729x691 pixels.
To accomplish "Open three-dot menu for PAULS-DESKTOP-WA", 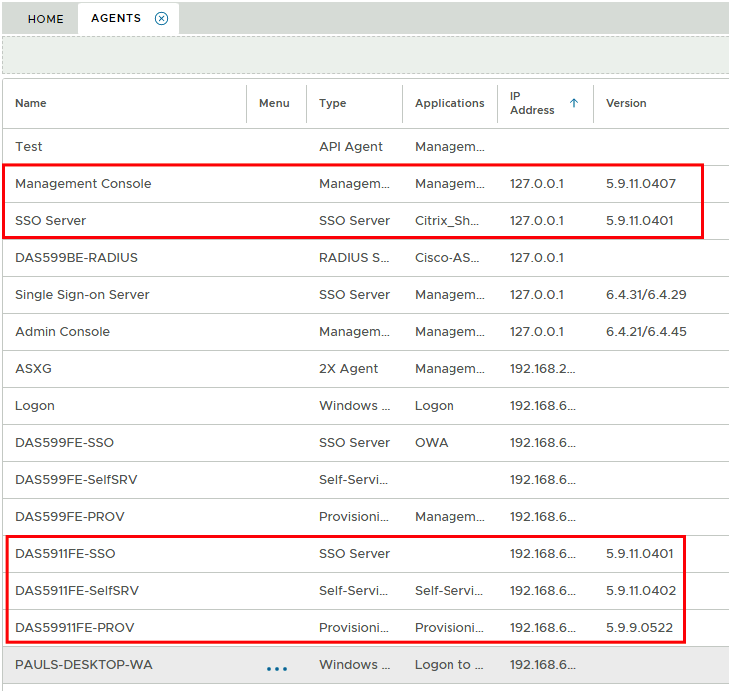I will (x=277, y=668).
